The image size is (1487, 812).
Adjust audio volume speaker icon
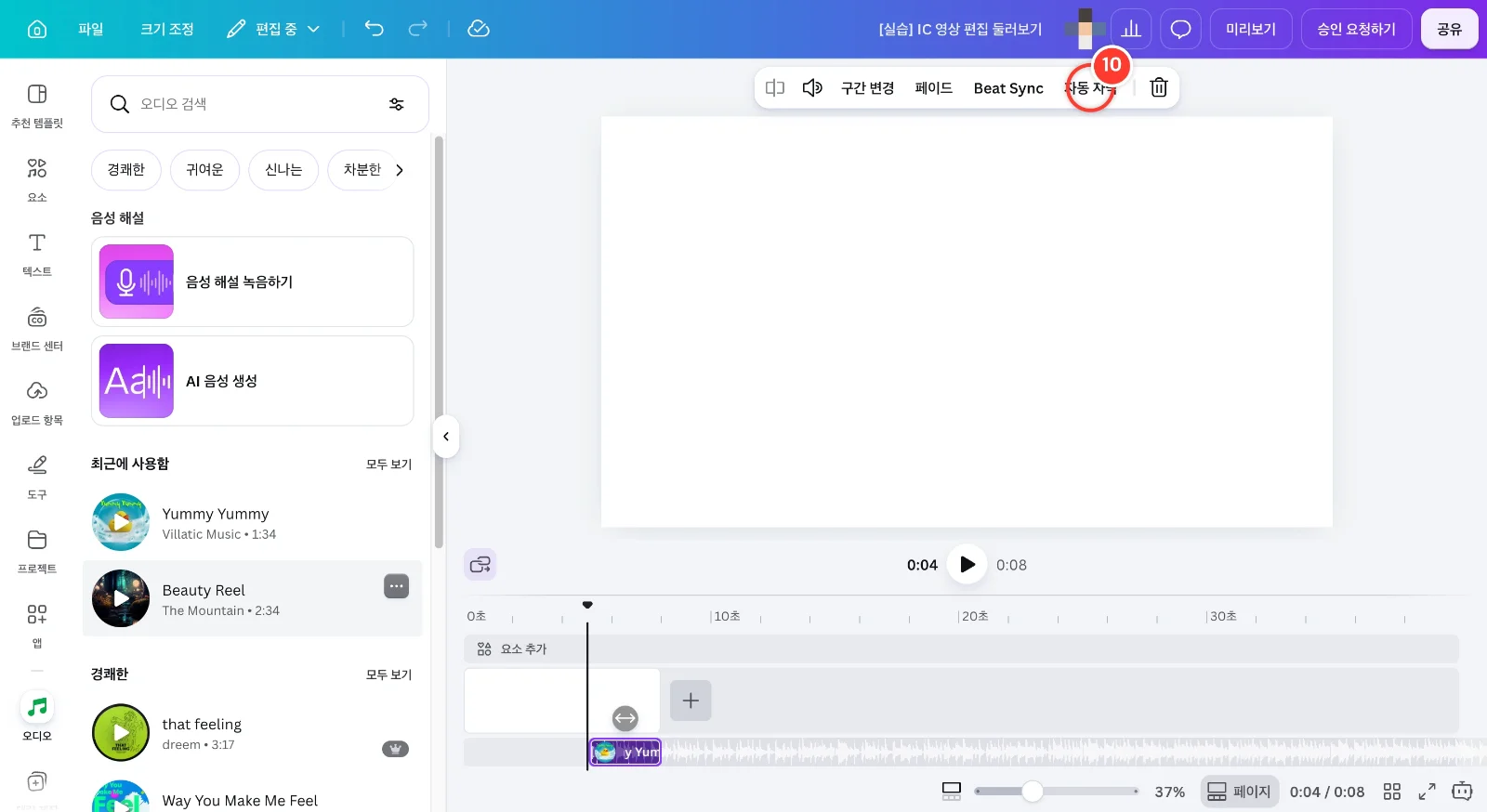click(813, 87)
